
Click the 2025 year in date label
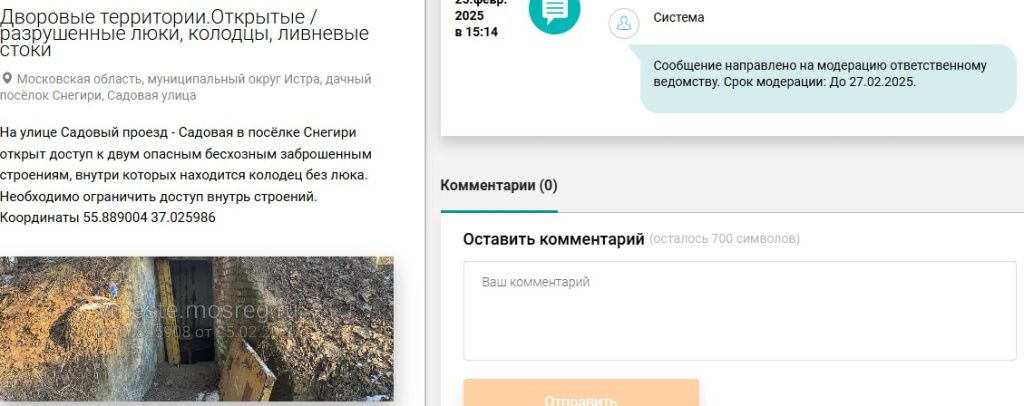(x=469, y=16)
